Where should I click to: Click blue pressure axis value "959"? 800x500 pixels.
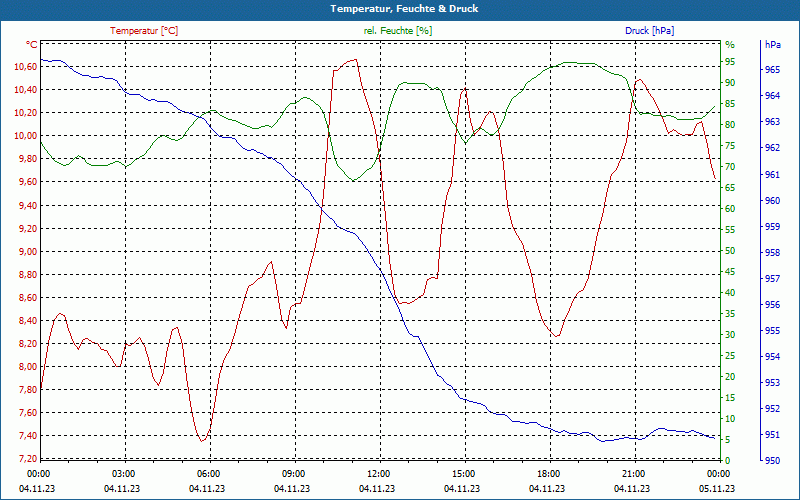773,227
